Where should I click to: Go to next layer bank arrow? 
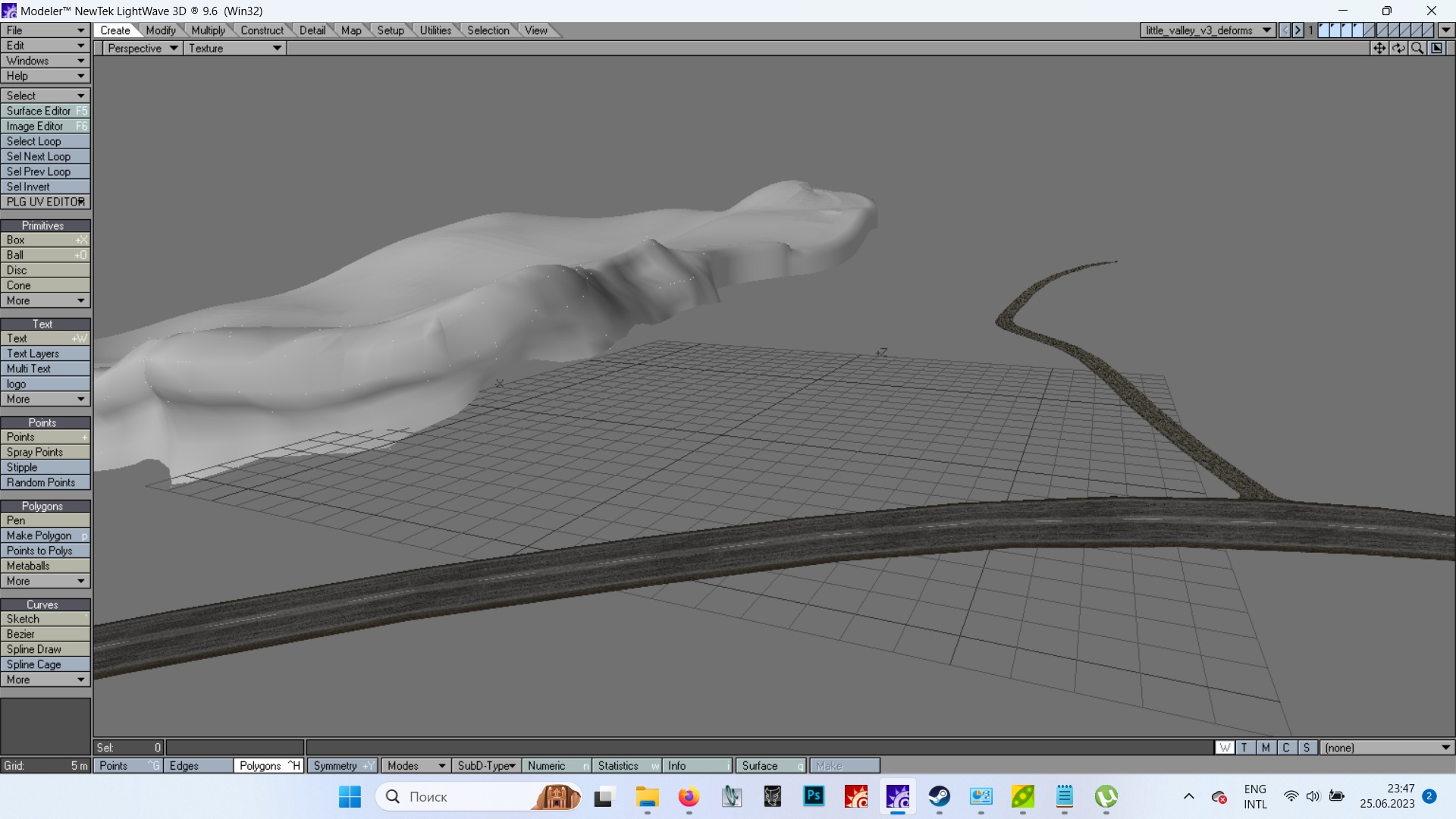[1298, 30]
